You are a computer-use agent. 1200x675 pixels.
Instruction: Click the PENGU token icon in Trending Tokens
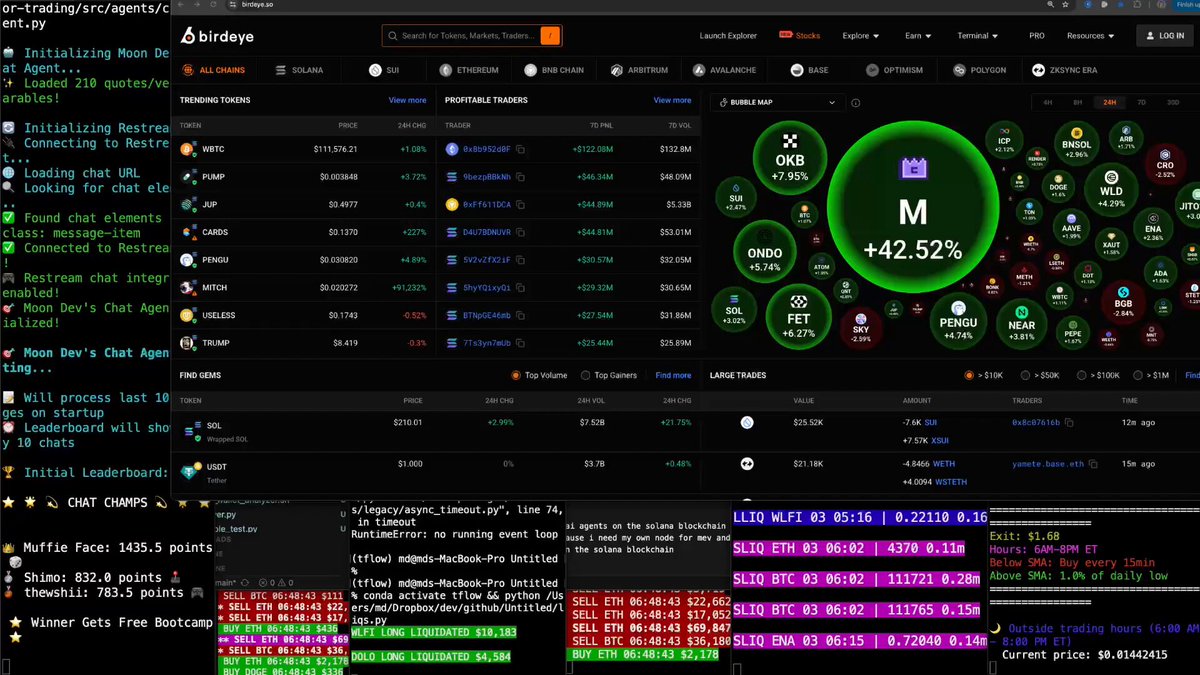click(x=186, y=260)
